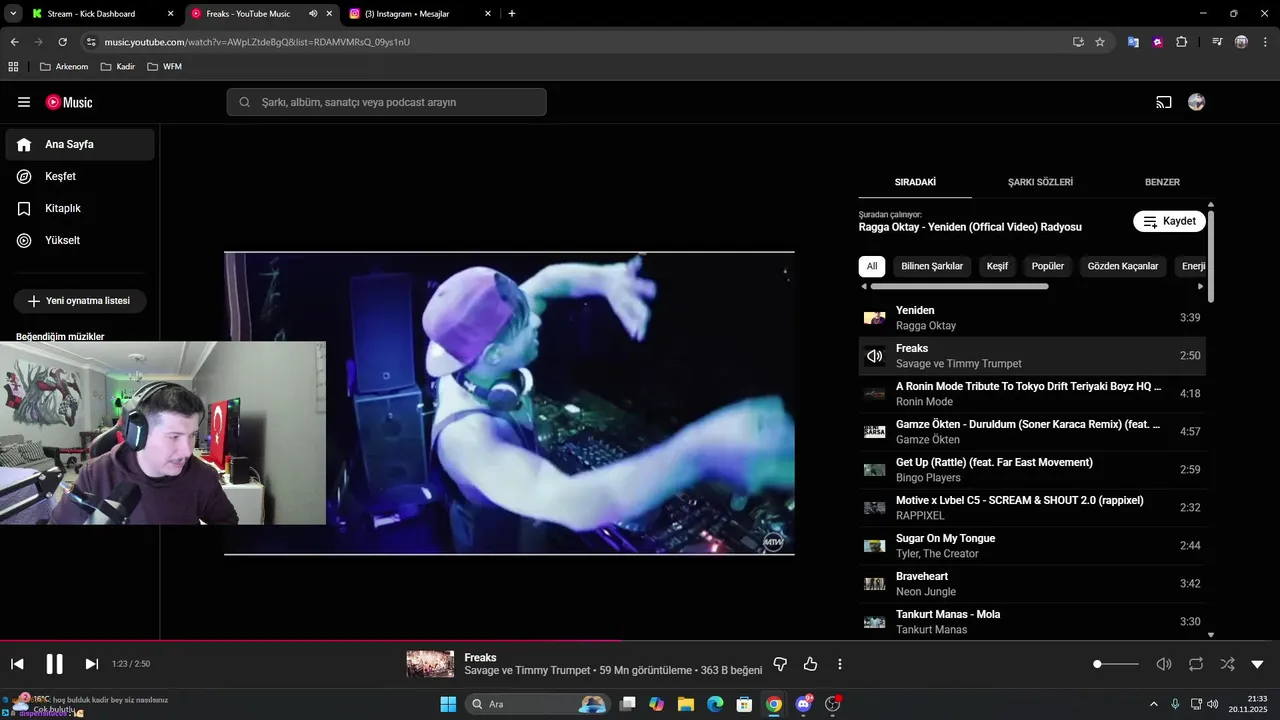Open a new browser tab
The image size is (1280, 720).
512,14
